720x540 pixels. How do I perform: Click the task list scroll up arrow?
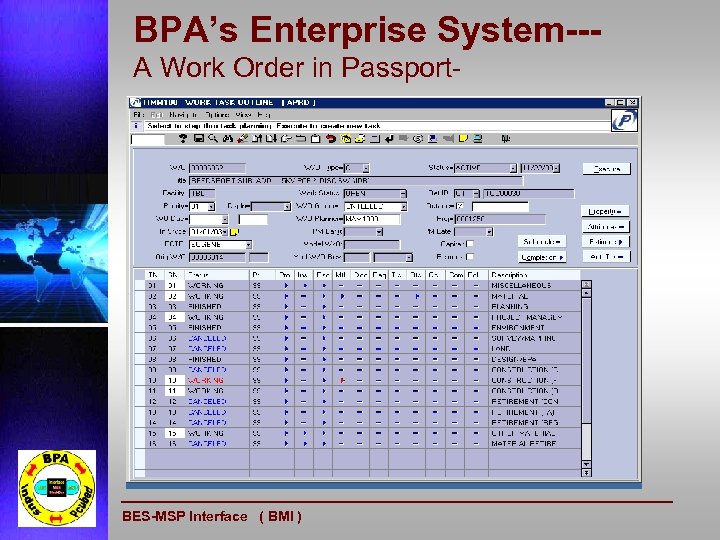pos(586,292)
